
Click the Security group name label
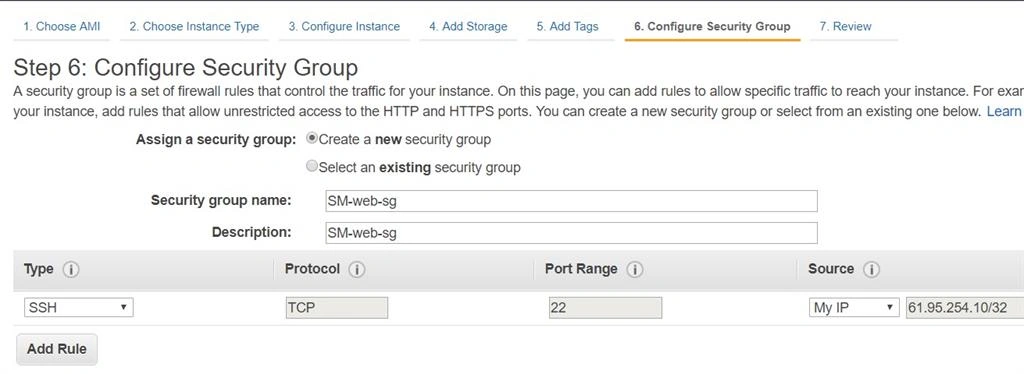tap(221, 200)
